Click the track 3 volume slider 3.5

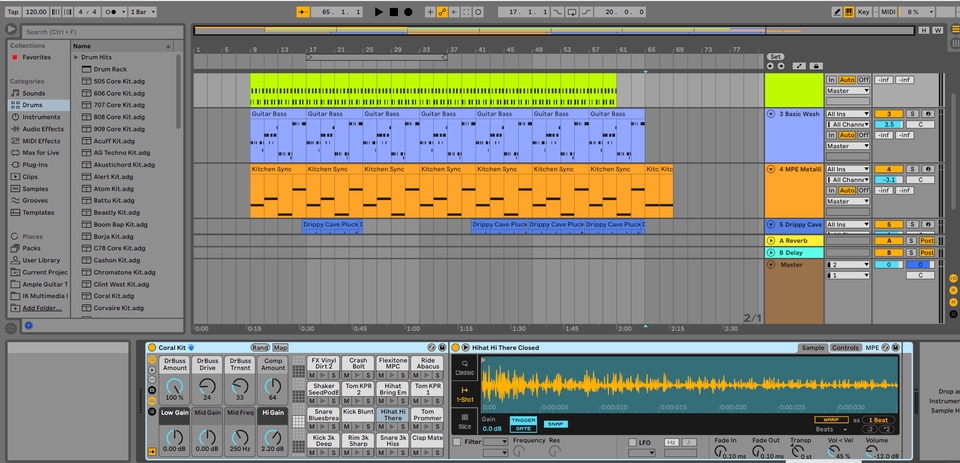tap(888, 124)
